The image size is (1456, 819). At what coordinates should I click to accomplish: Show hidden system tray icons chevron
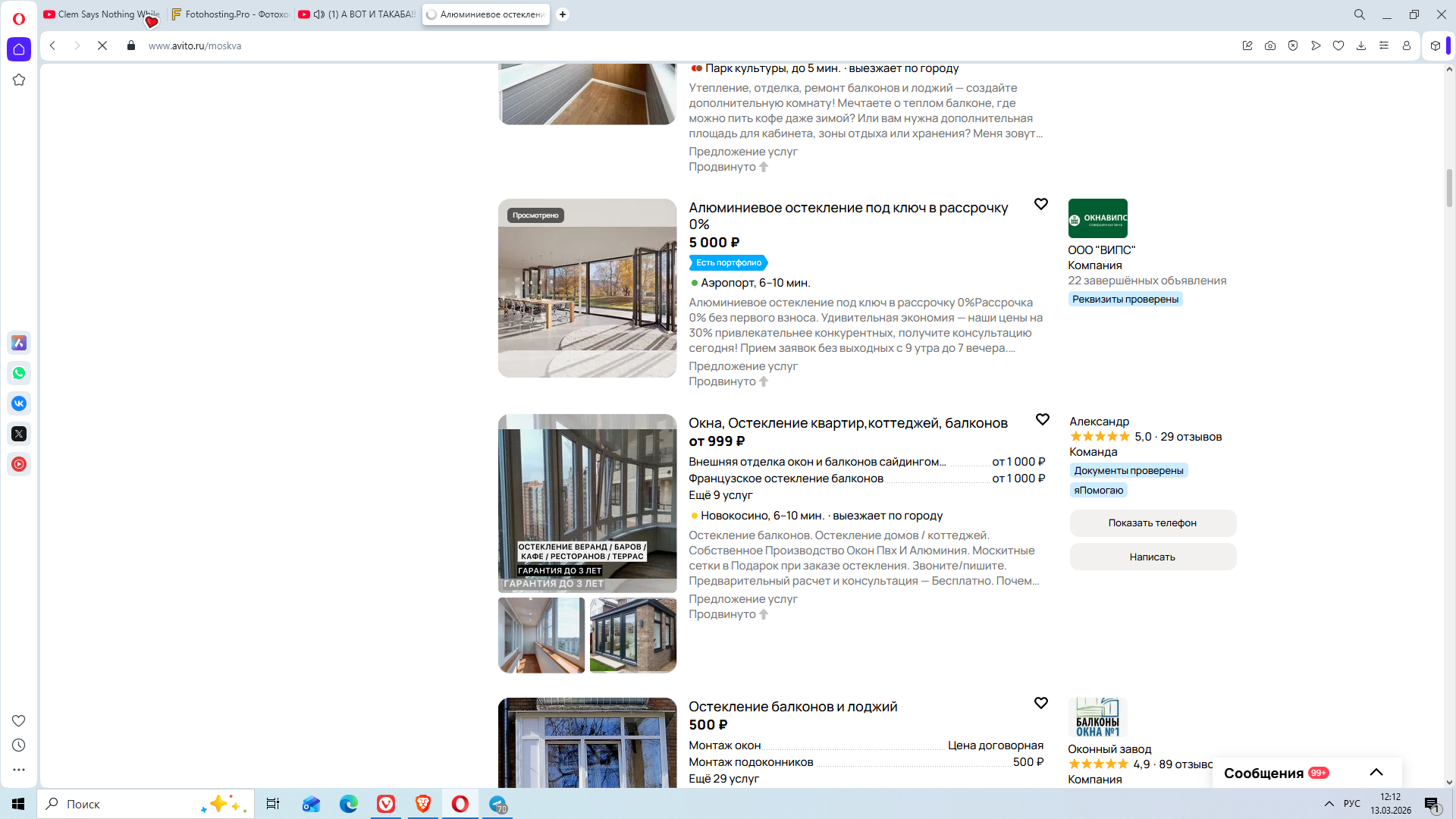[1329, 804]
